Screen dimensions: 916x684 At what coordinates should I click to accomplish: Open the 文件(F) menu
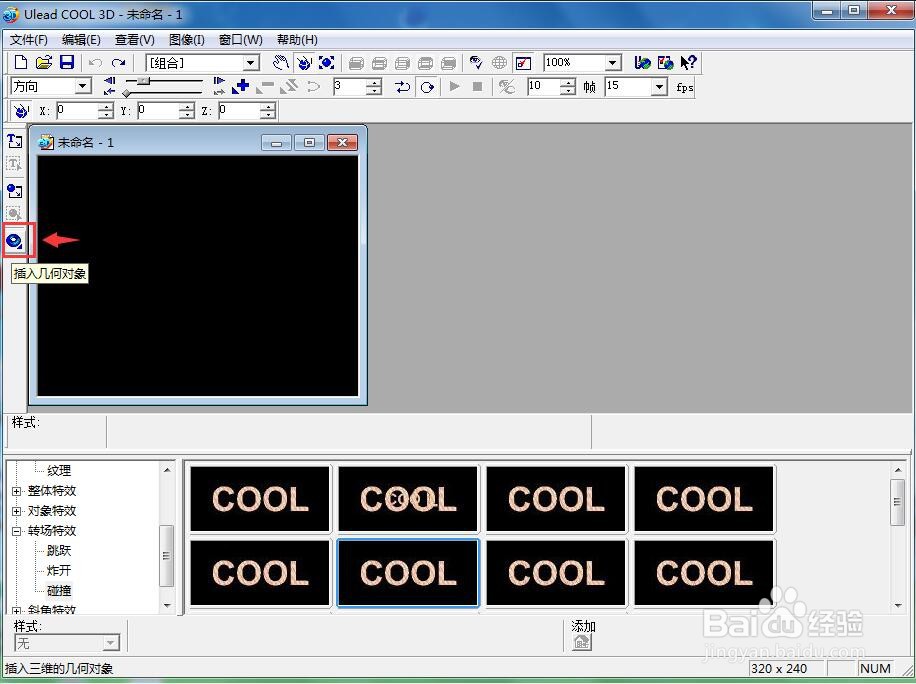(29, 40)
